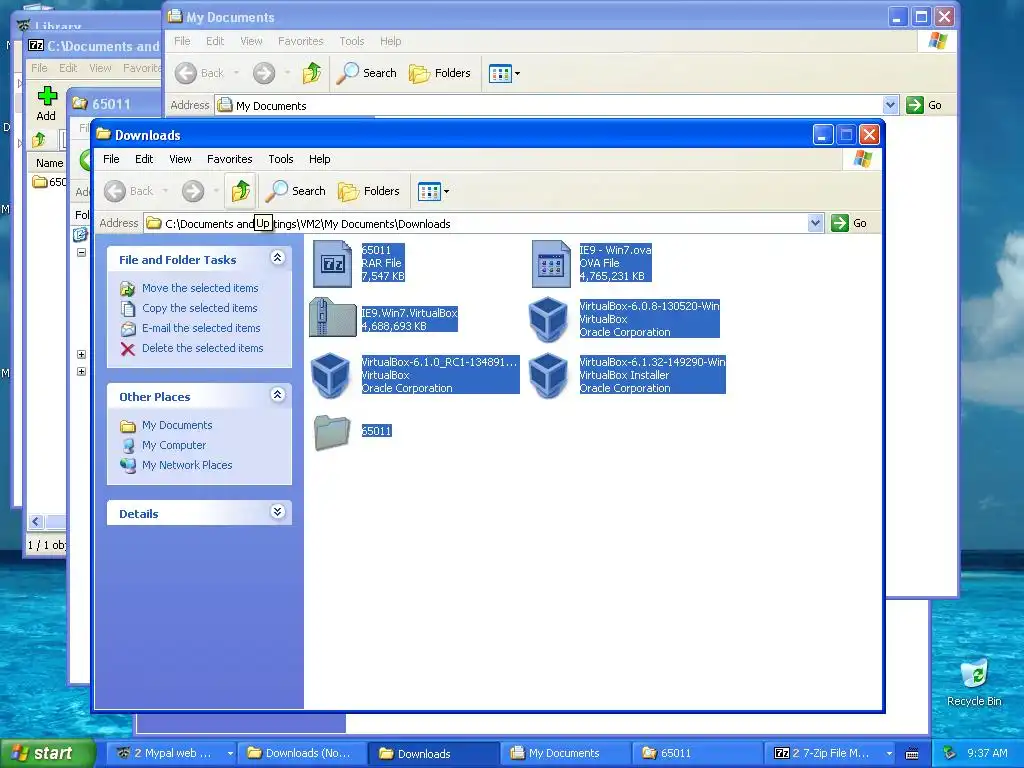Open the My Documents address dropdown

890,105
